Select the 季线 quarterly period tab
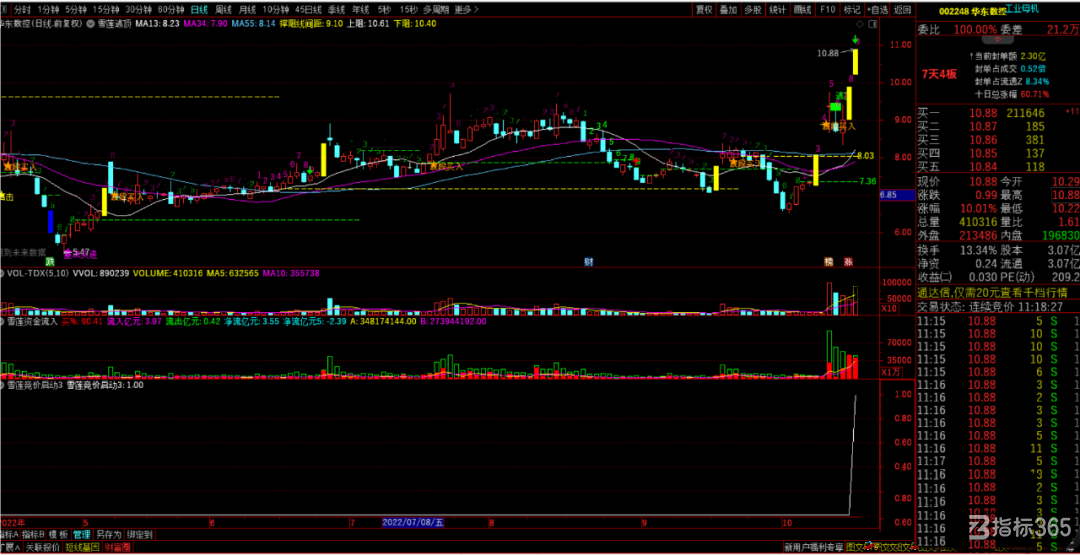 click(x=336, y=10)
